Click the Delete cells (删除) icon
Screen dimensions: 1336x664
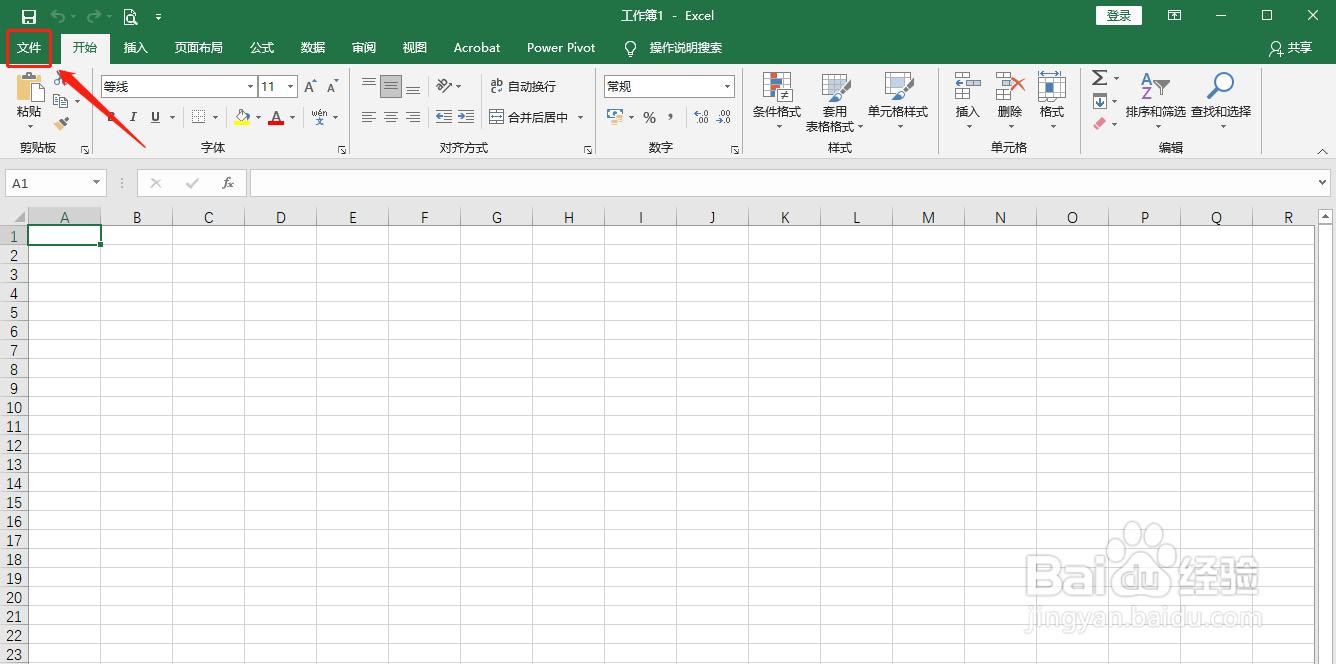1010,86
